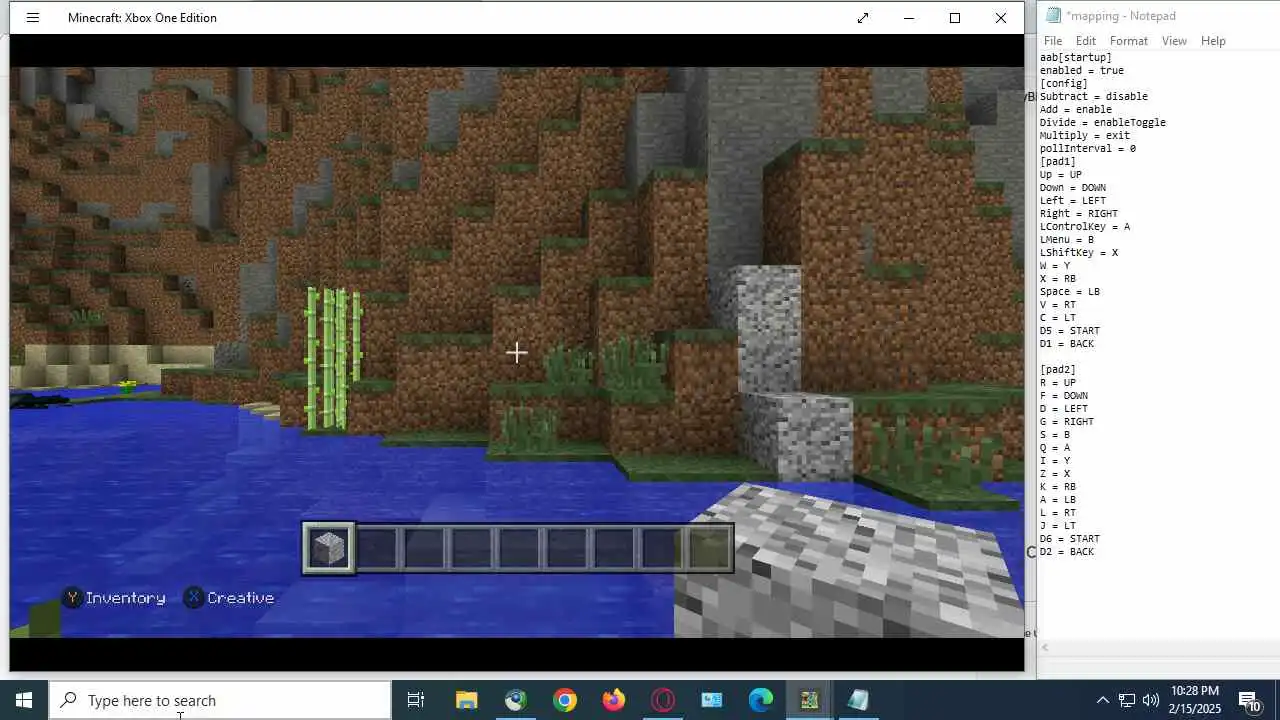Select the last hotbar slot
Image resolution: width=1280 pixels, height=720 pixels.
[x=709, y=548]
